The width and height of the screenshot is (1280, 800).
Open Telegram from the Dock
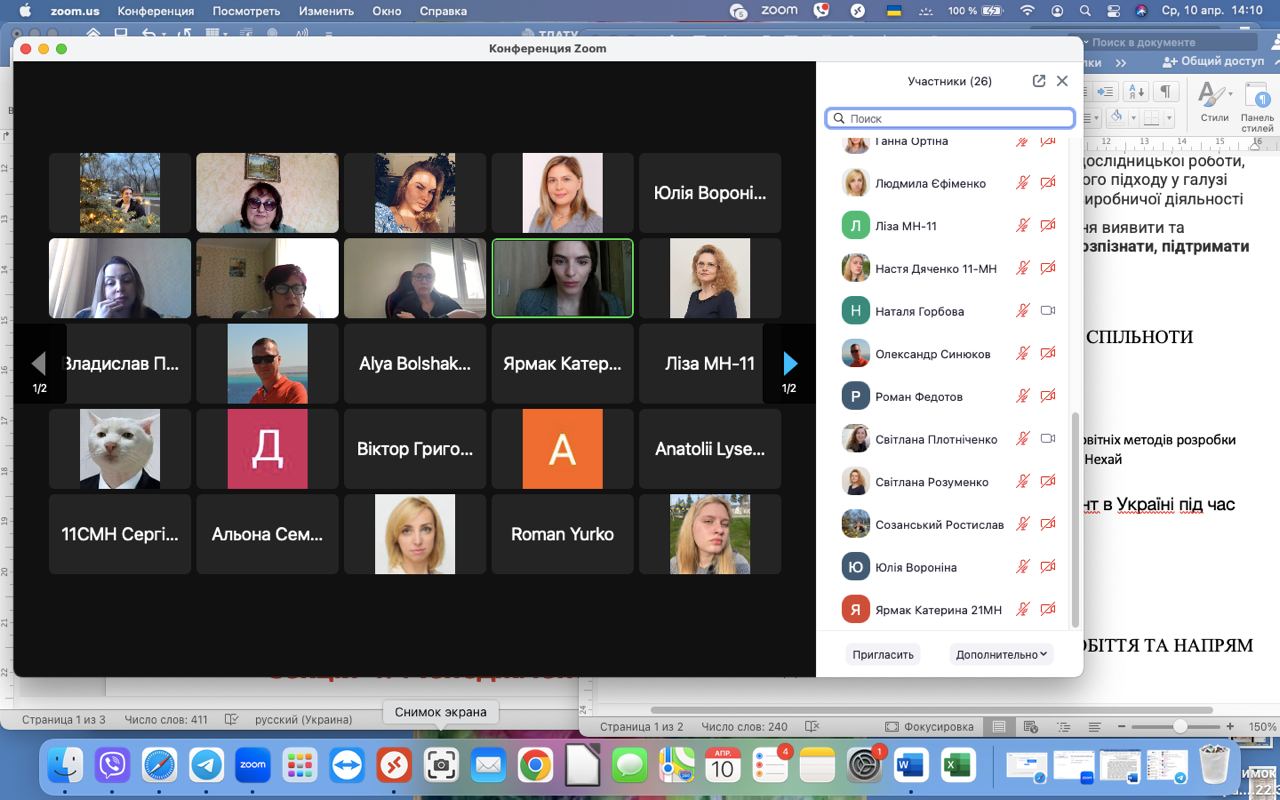207,766
